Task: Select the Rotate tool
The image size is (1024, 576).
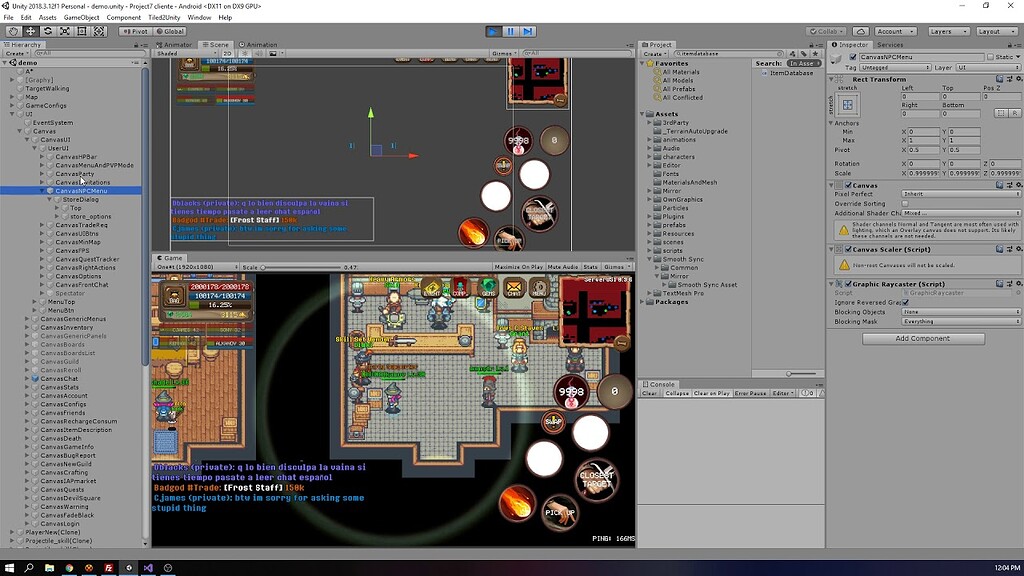Action: [x=47, y=31]
